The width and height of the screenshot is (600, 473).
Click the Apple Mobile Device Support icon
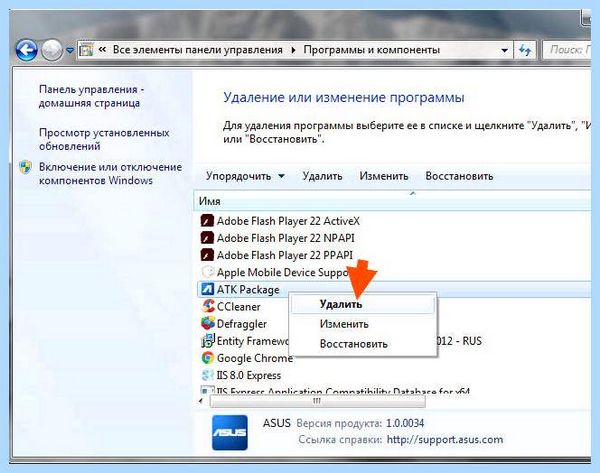pos(207,272)
